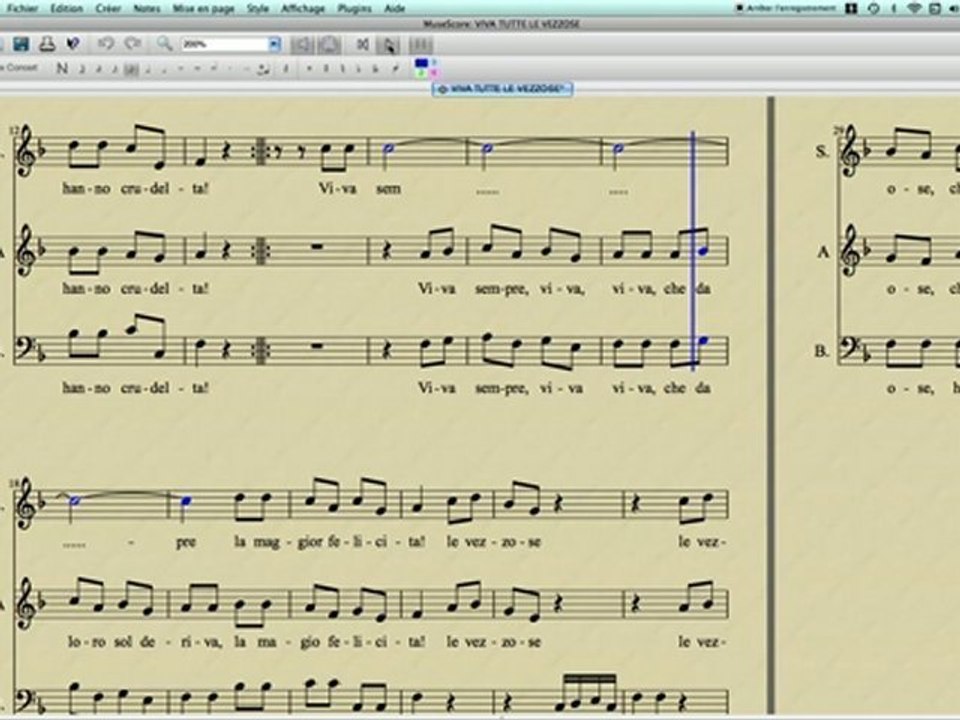Open the zoom percentage dropdown arrow

coord(274,44)
